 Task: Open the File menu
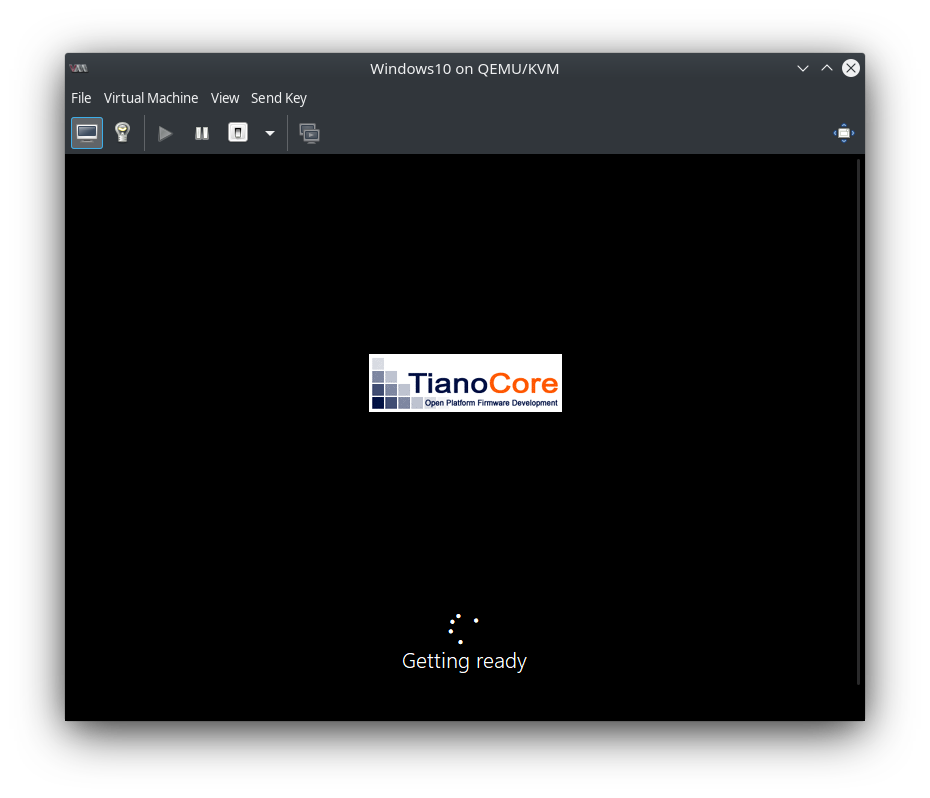(81, 98)
